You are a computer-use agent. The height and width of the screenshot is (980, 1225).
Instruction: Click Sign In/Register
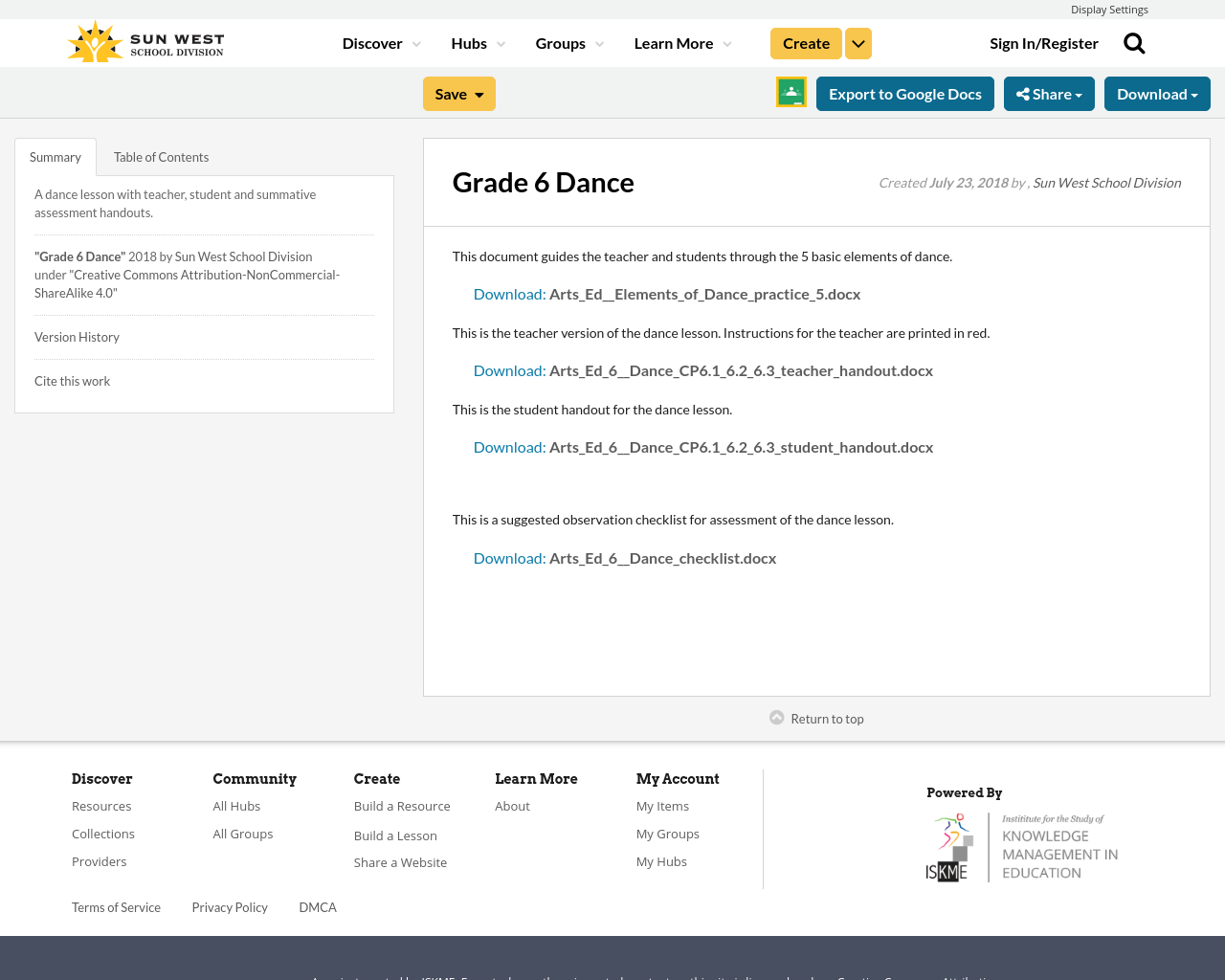(1044, 41)
